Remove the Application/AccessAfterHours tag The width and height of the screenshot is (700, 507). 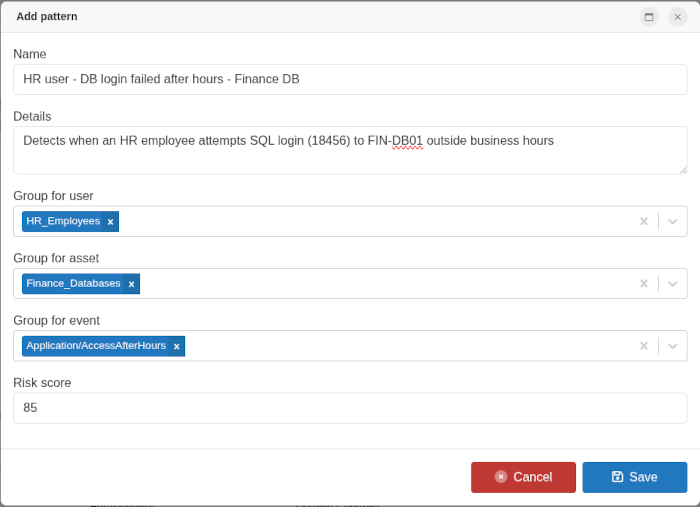click(176, 347)
